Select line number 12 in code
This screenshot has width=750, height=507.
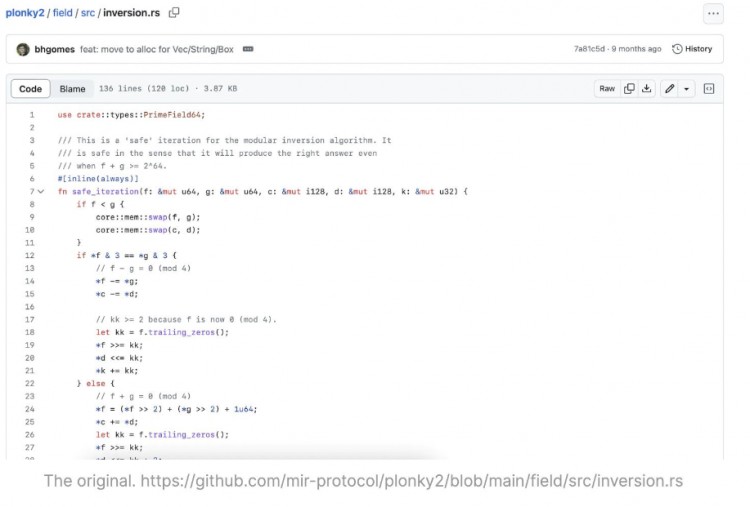point(31,255)
